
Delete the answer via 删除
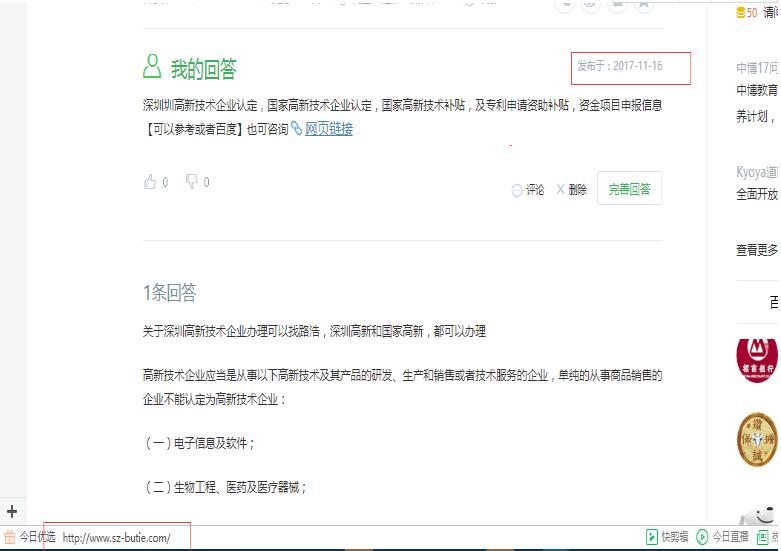click(x=571, y=189)
